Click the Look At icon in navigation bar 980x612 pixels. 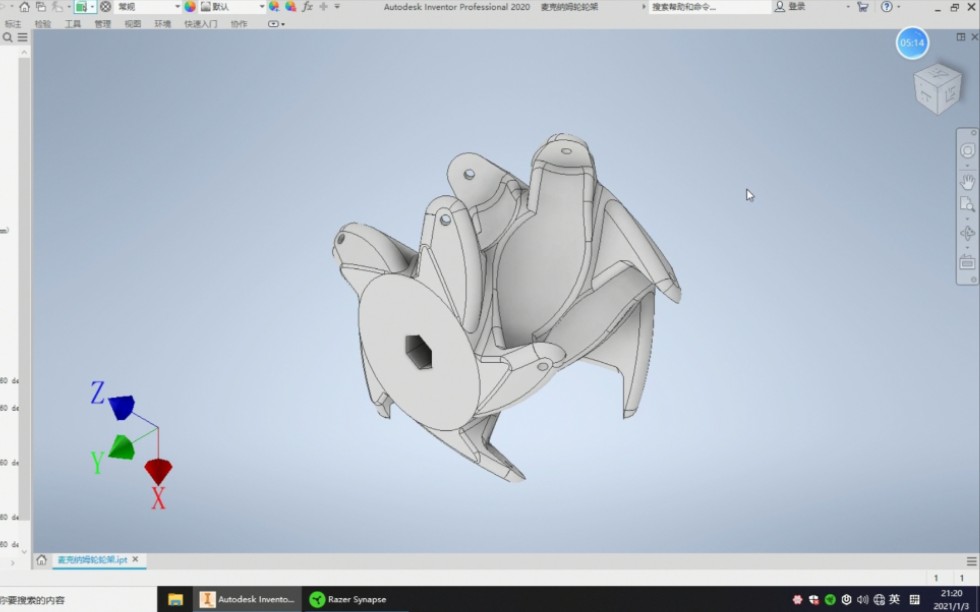pyautogui.click(x=968, y=262)
